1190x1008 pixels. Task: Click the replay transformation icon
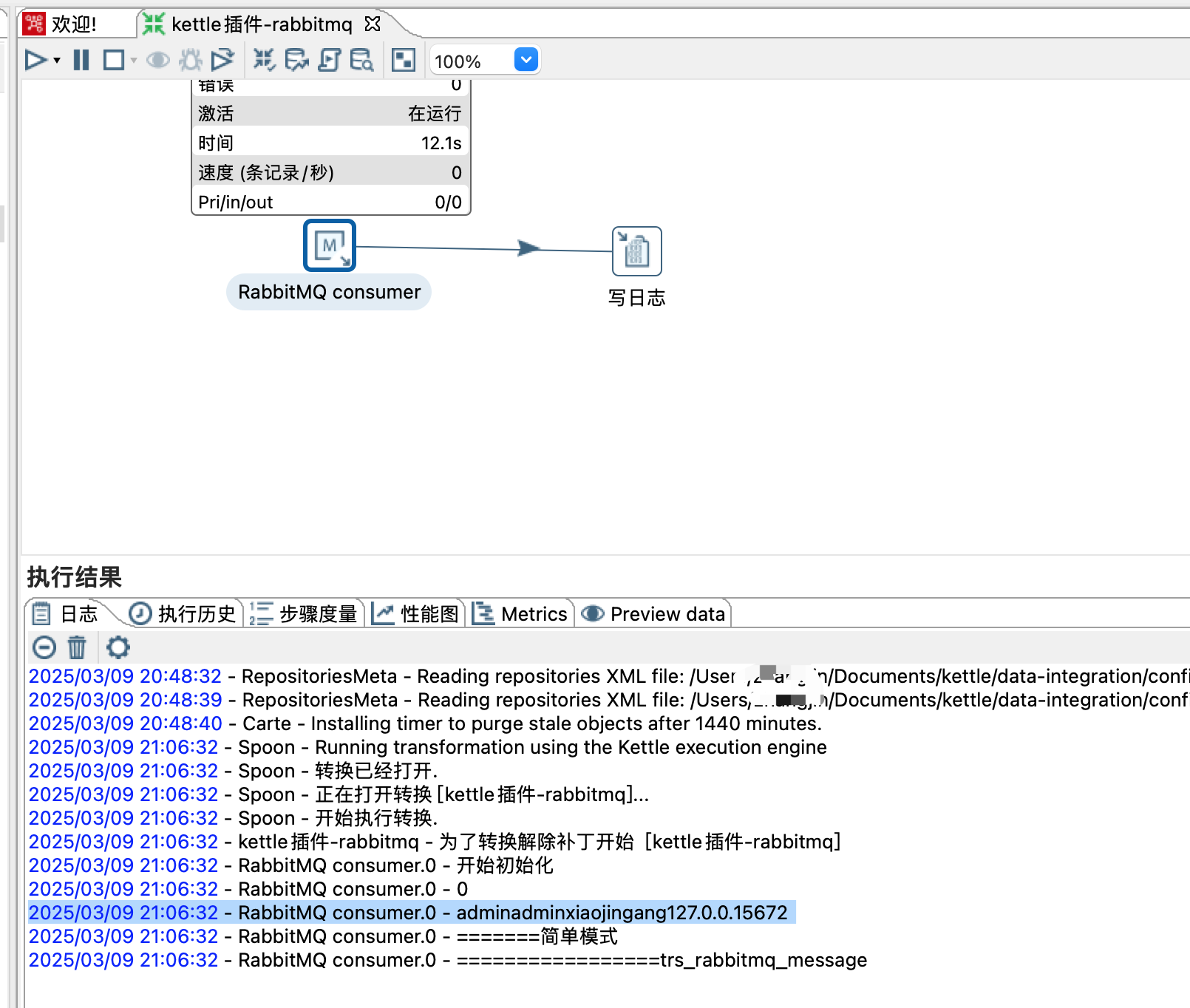pos(222,60)
